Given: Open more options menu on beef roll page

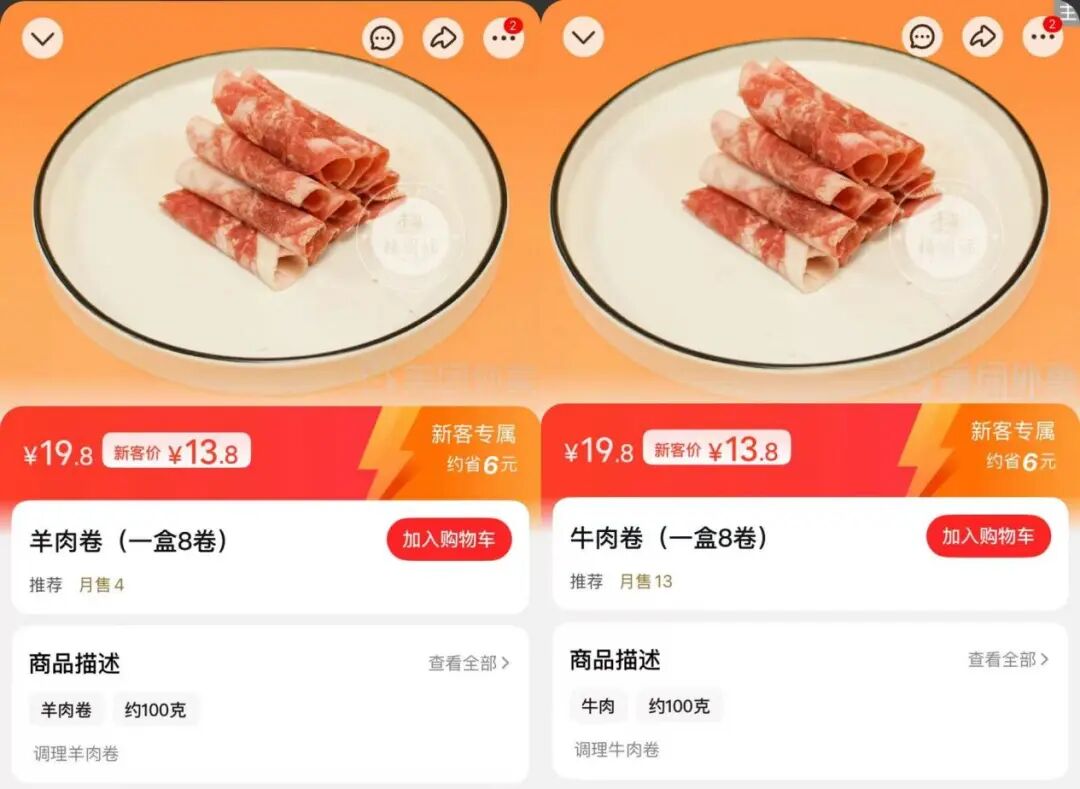Looking at the screenshot, I should [1043, 36].
